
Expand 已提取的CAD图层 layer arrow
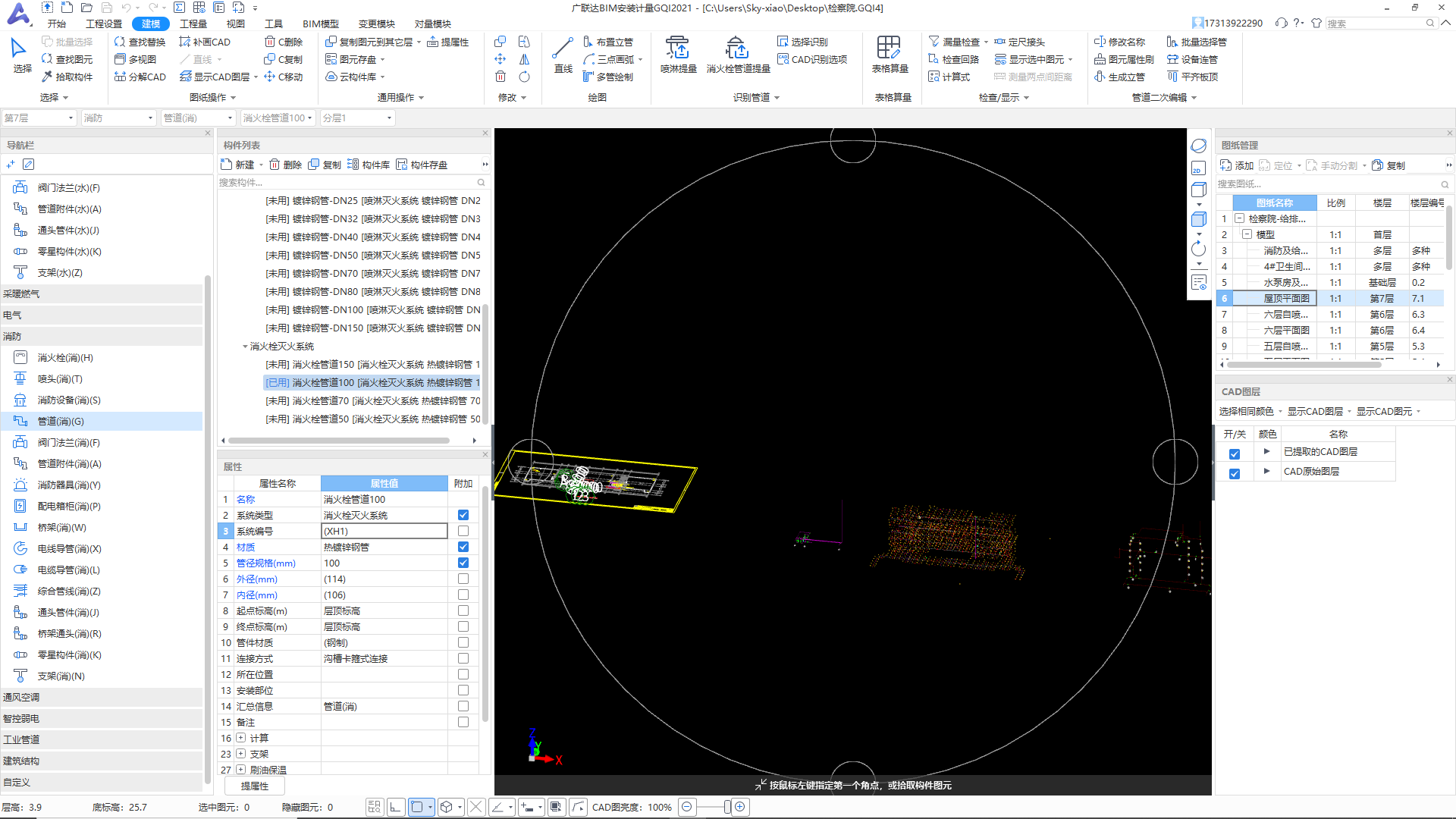pyautogui.click(x=1266, y=451)
